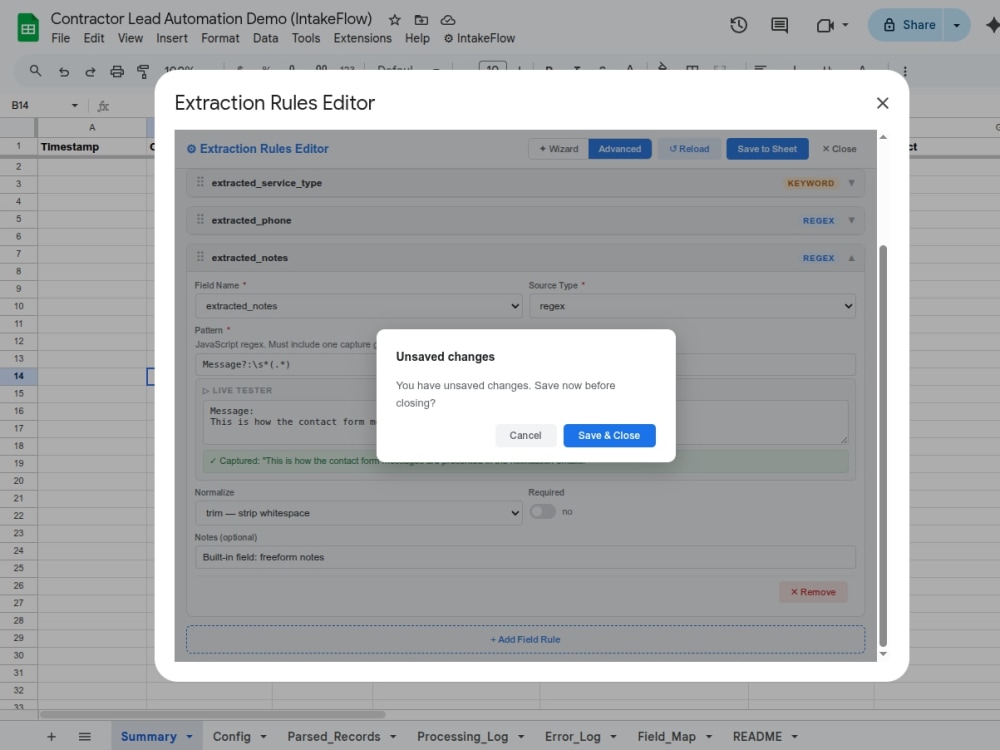
Task: Click Cancel in Unsaved changes dialog
Action: click(526, 436)
